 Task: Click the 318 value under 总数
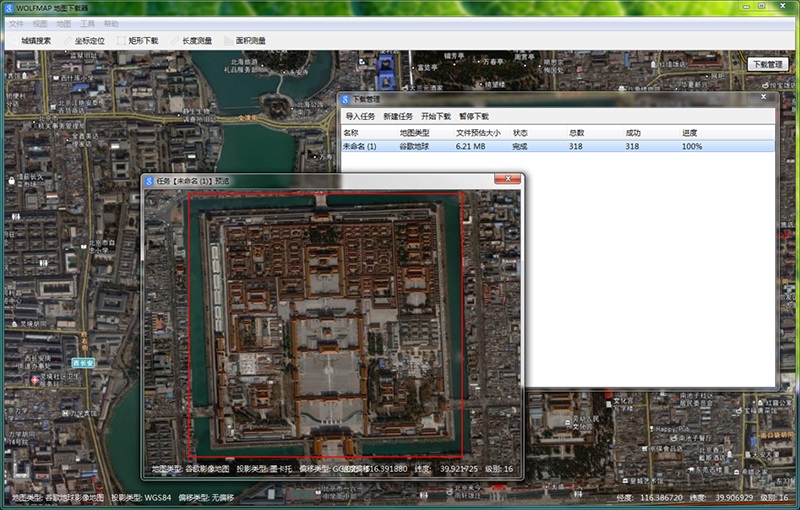pos(576,146)
